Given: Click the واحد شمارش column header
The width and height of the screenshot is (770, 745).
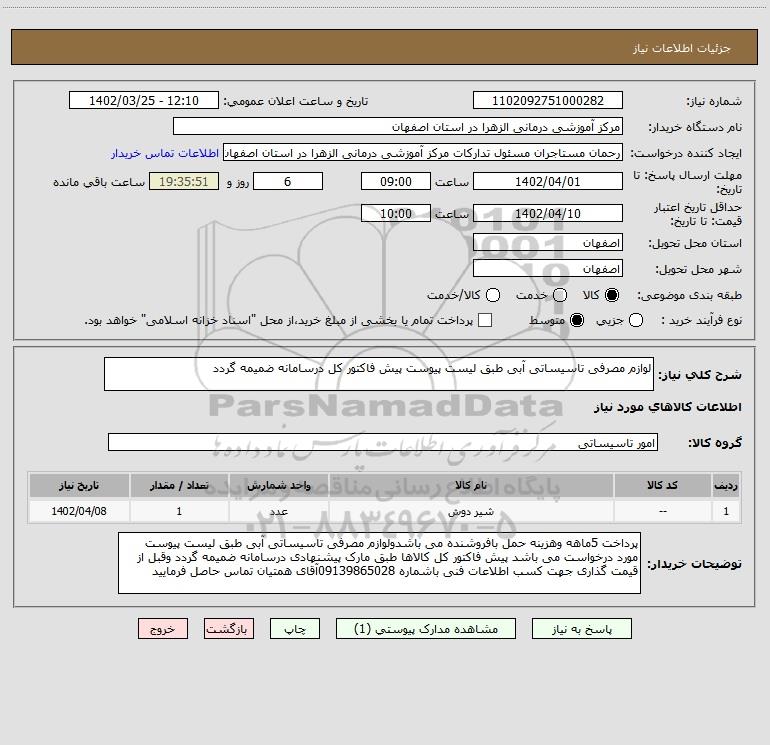Looking at the screenshot, I should tap(278, 485).
